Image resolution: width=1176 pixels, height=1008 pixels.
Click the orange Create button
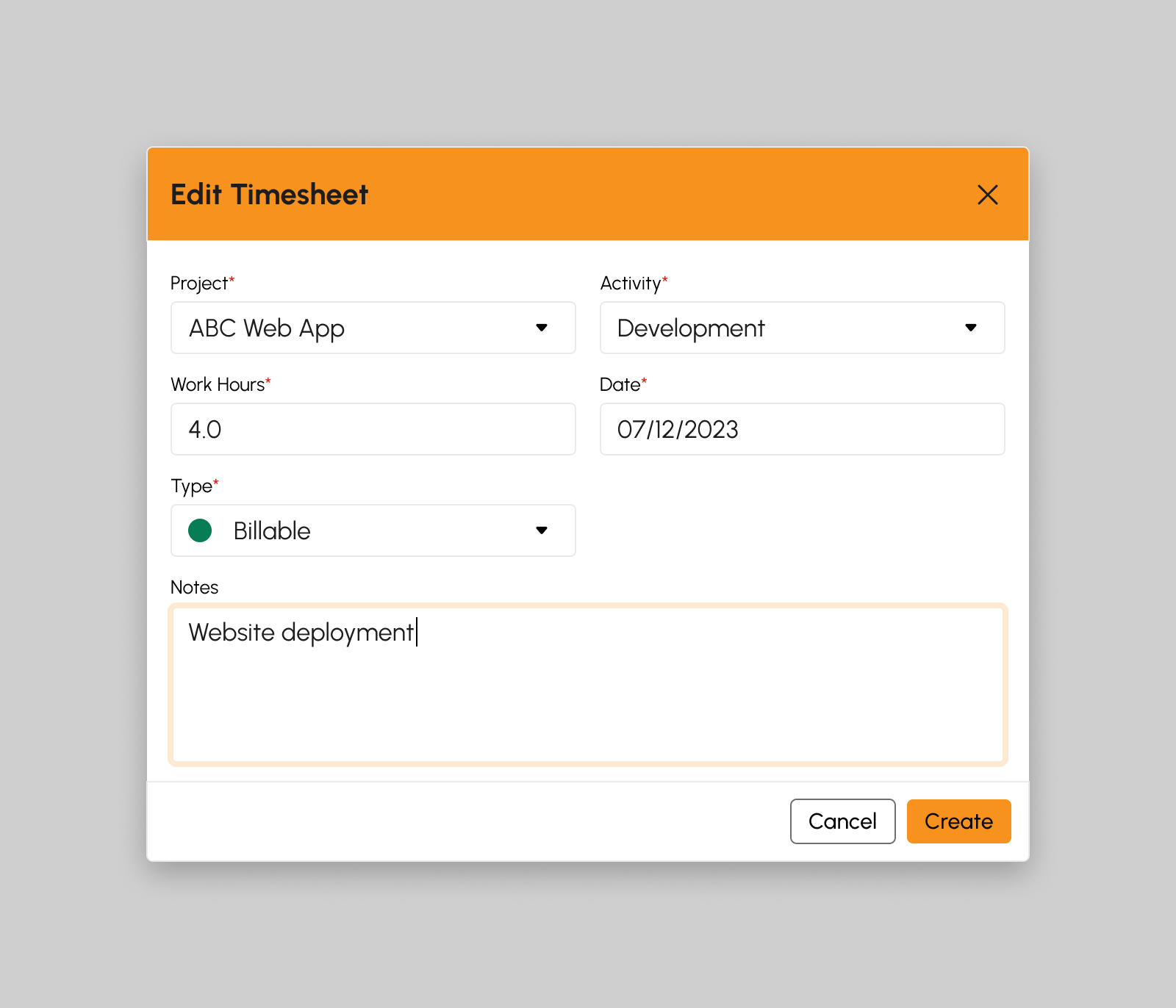(x=959, y=821)
